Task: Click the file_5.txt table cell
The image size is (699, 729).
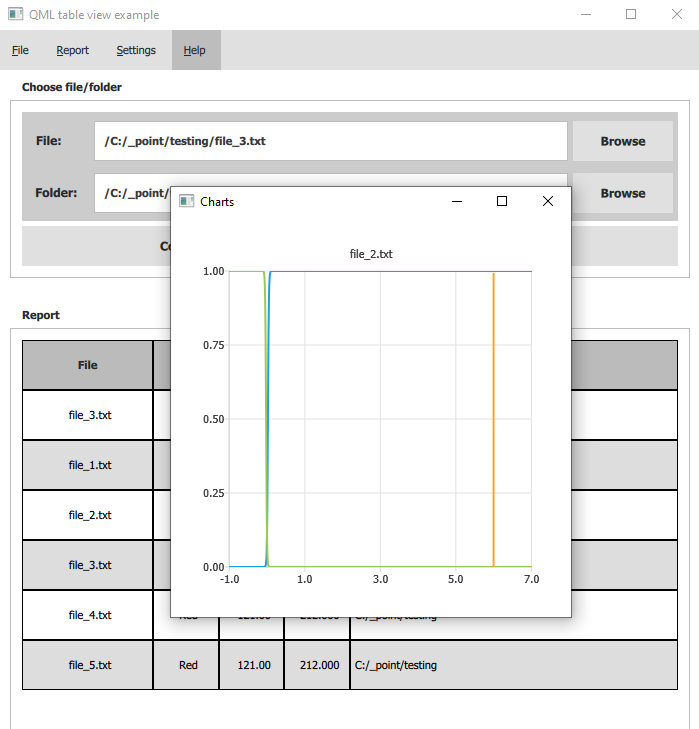Action: point(88,665)
